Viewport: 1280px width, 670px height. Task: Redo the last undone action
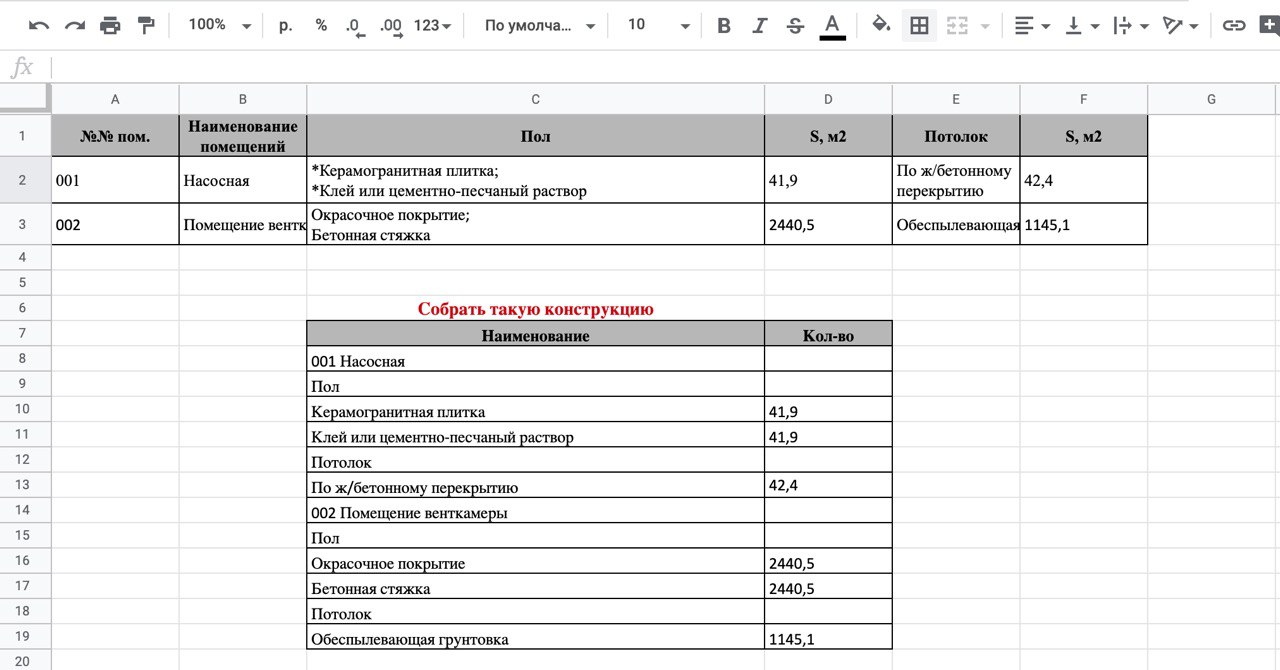pyautogui.click(x=75, y=25)
